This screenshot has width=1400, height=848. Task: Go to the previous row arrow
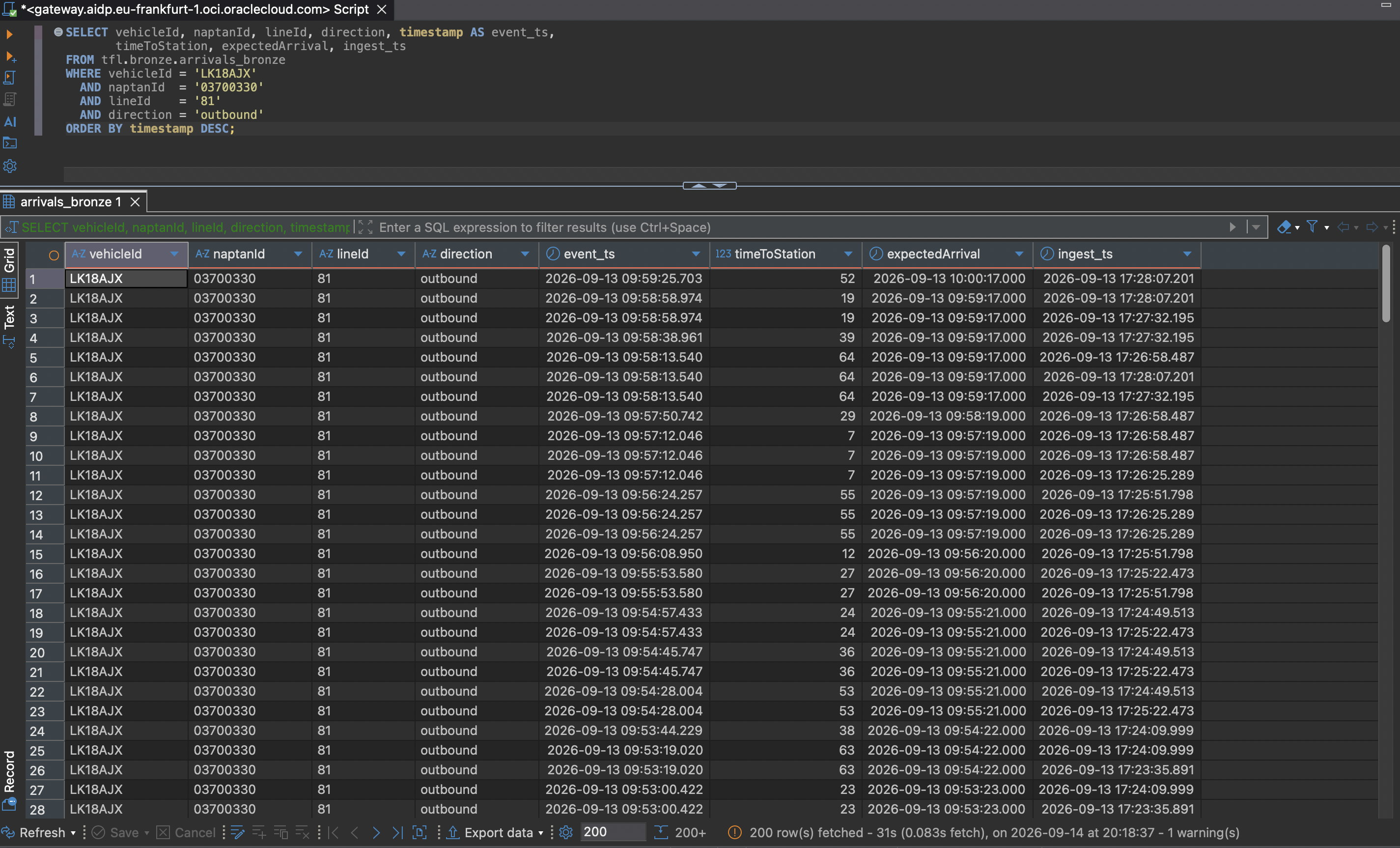tap(355, 833)
